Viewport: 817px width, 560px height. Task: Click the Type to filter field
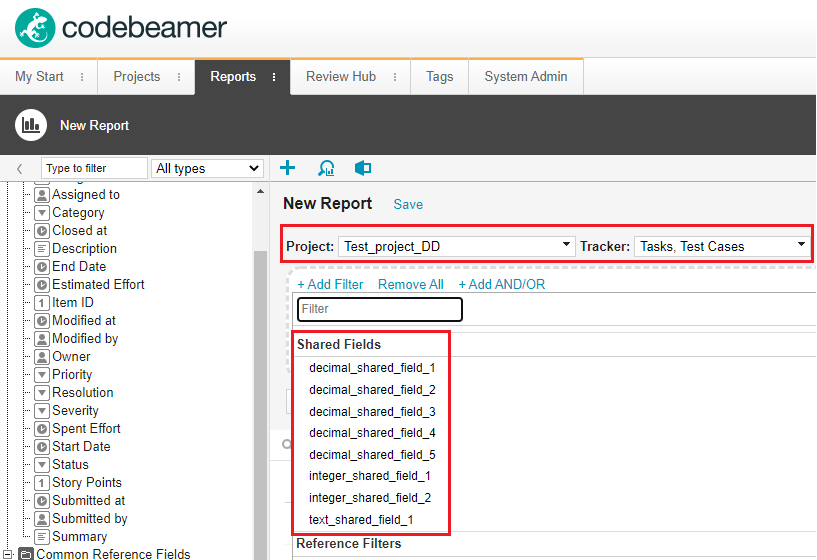[94, 168]
